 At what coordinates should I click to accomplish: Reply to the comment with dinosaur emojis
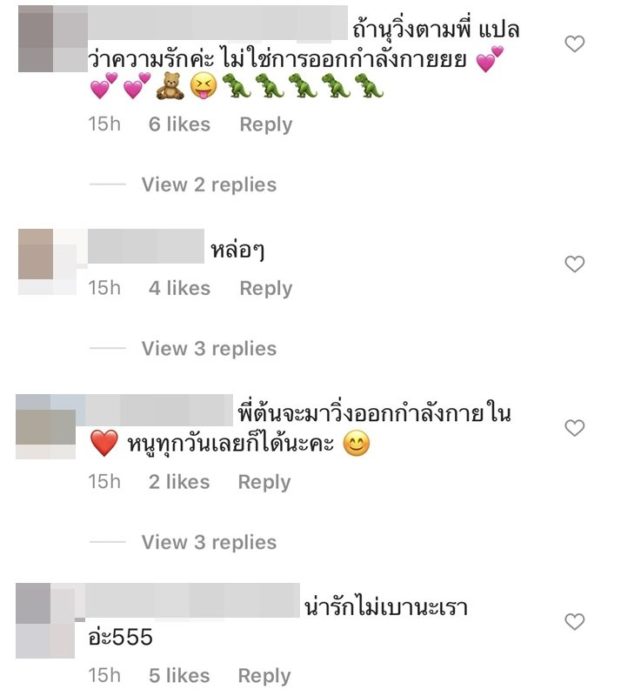pyautogui.click(x=266, y=124)
